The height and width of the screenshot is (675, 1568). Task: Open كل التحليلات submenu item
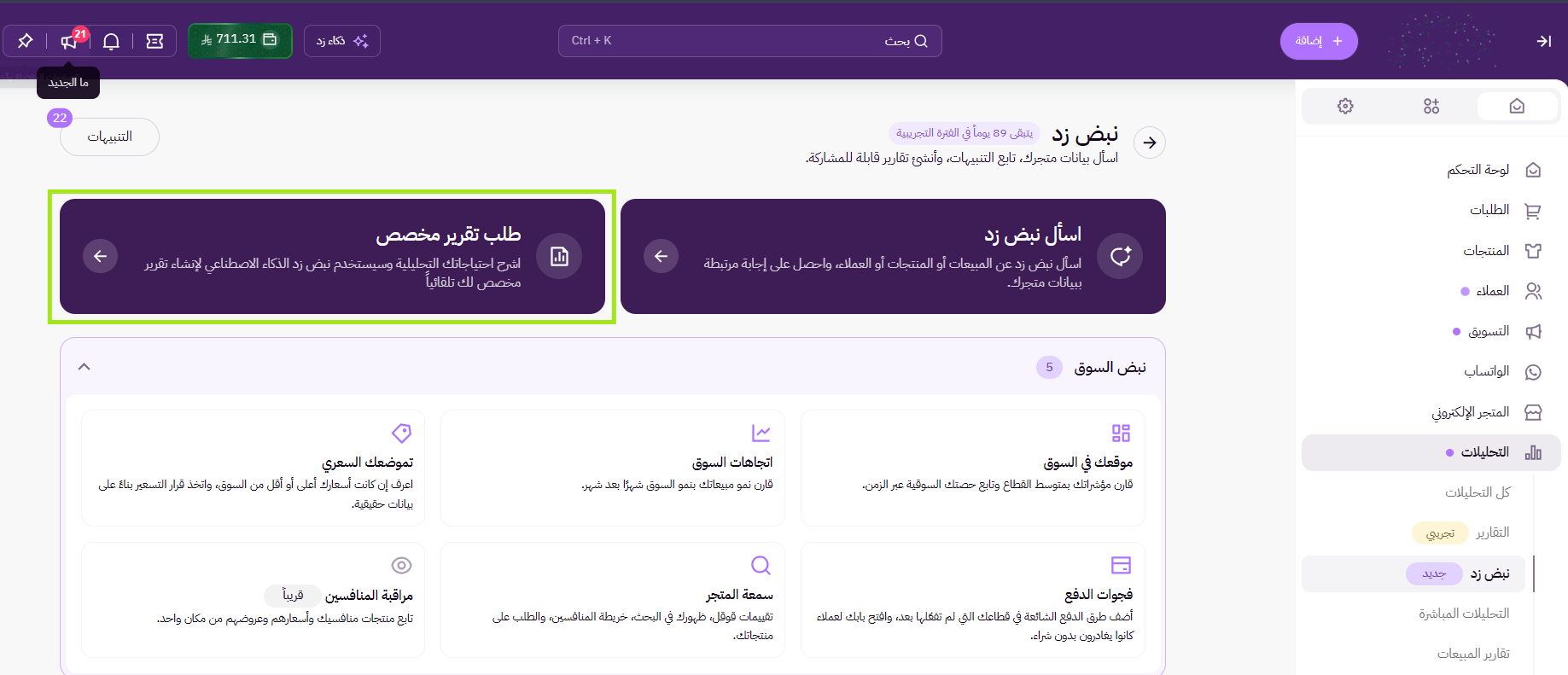click(x=1477, y=492)
